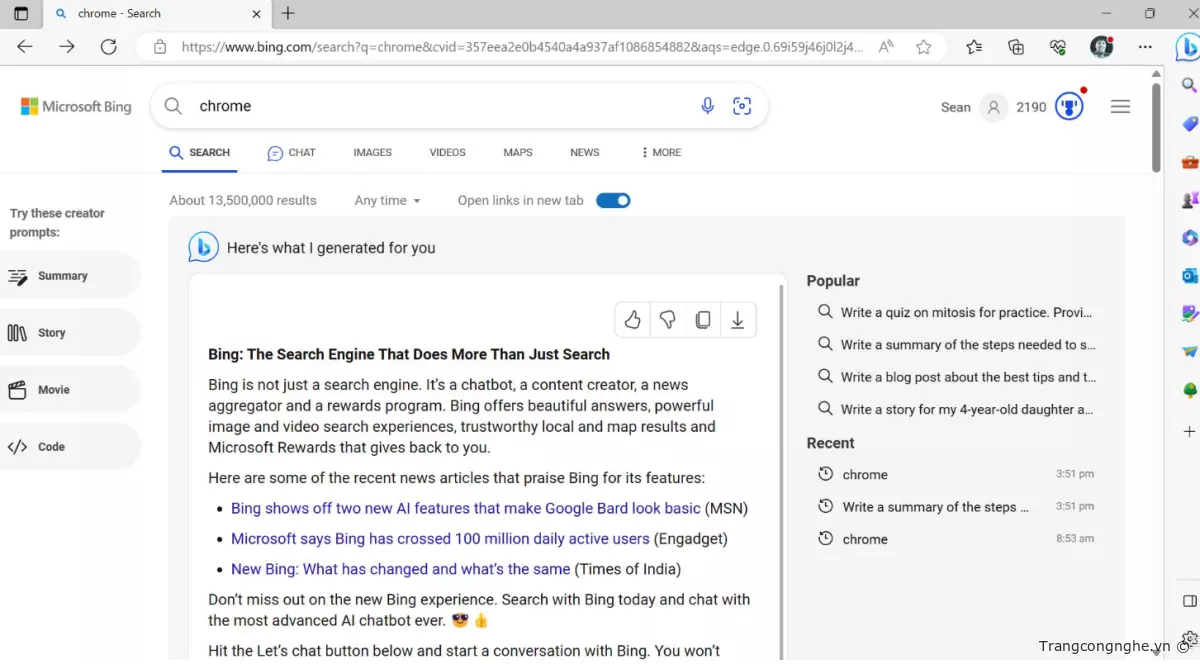Add this page to favorites star
The width and height of the screenshot is (1200, 664).
(924, 47)
